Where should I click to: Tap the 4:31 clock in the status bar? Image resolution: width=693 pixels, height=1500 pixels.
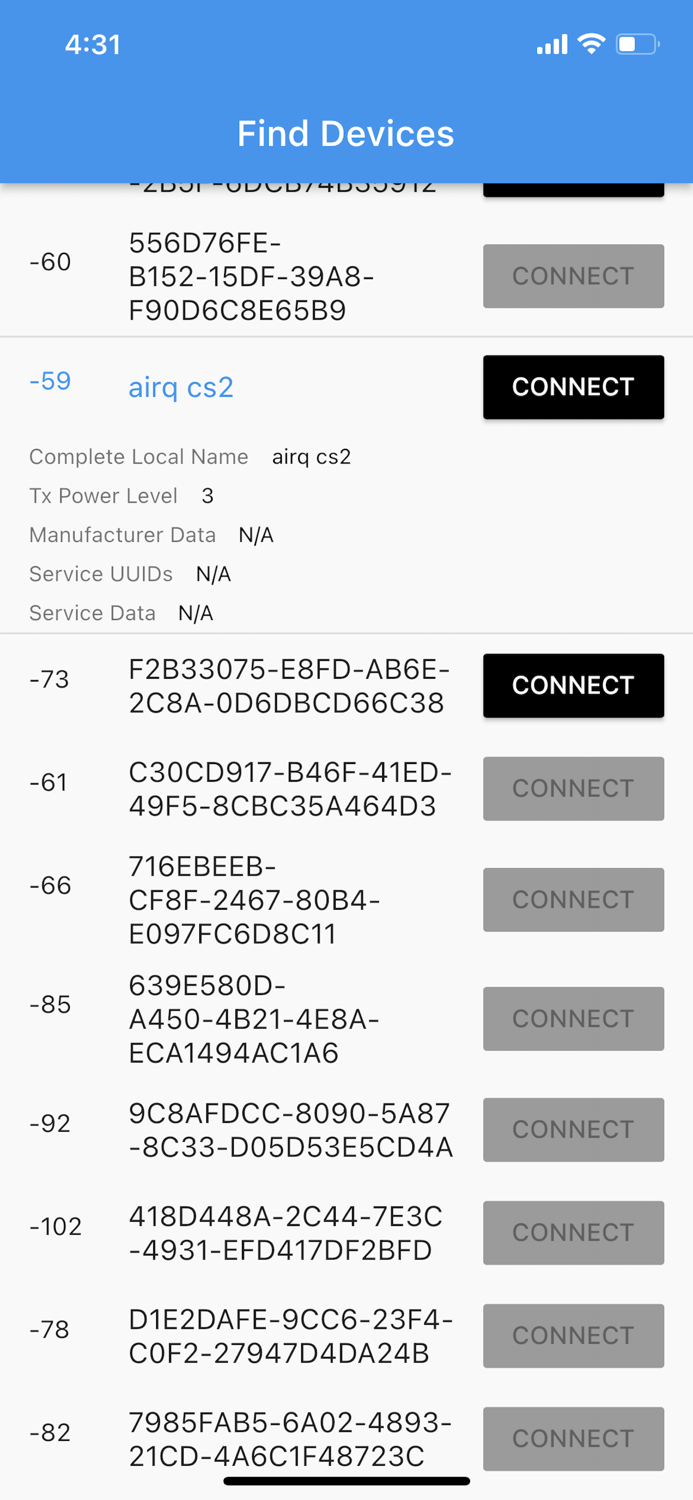pos(93,44)
